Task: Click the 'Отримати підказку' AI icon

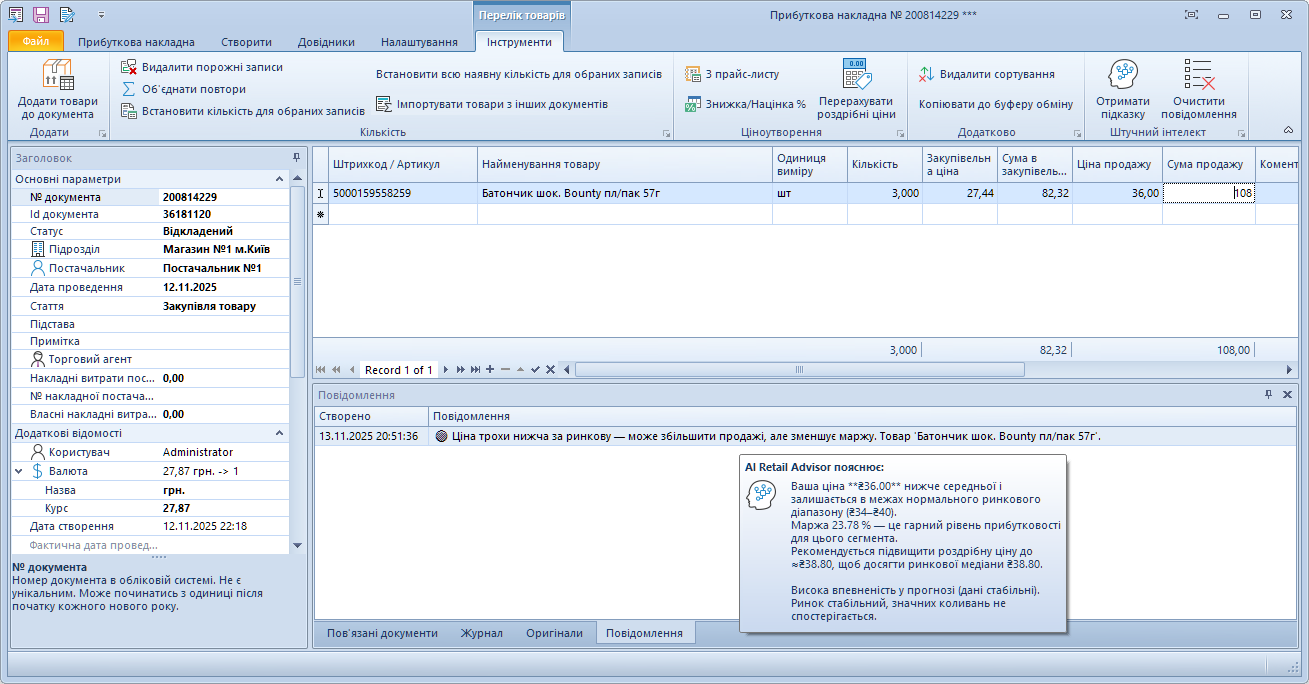Action: (x=1123, y=76)
